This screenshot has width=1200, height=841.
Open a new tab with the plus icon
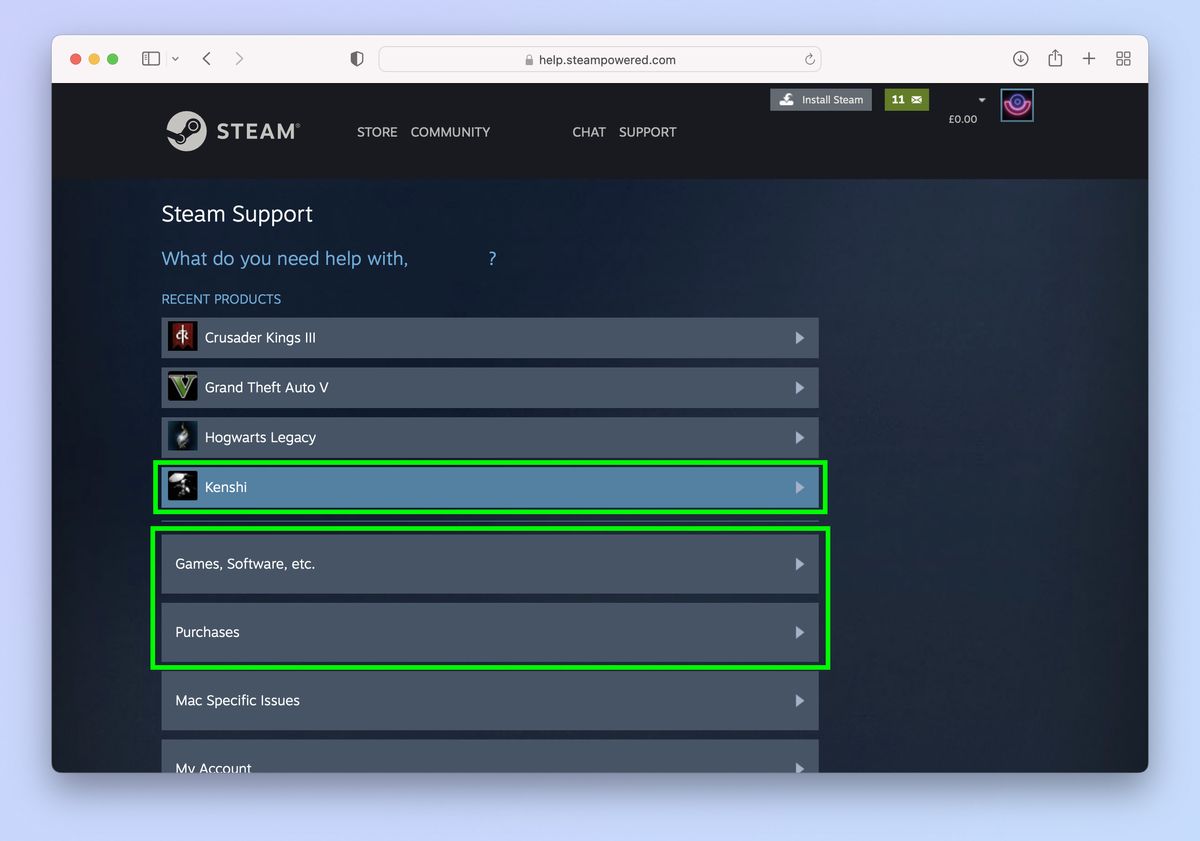[1088, 58]
